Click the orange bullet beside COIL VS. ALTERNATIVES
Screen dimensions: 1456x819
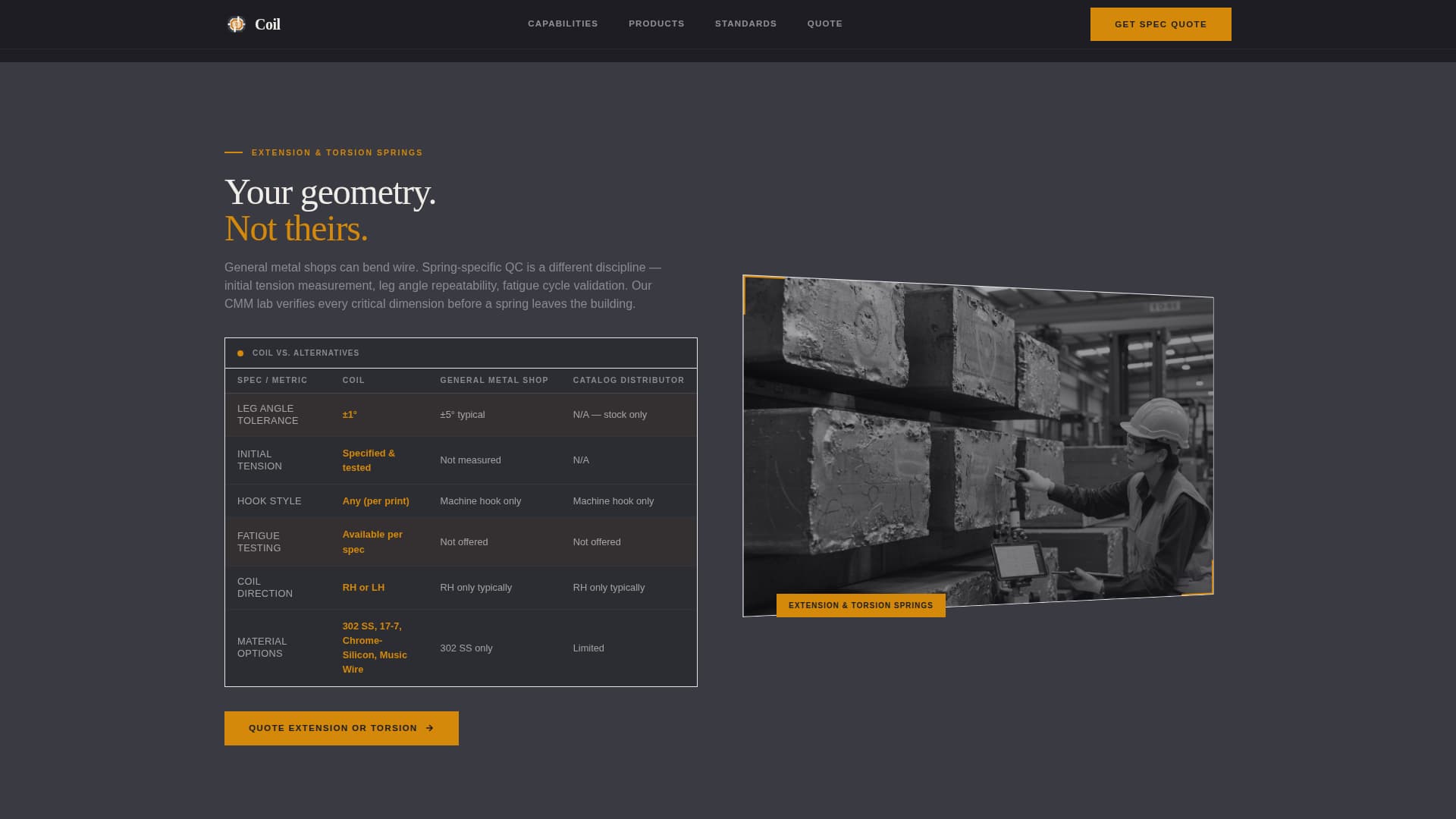(x=240, y=353)
